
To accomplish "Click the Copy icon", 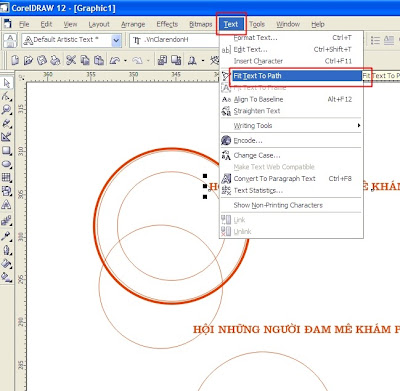I will (85, 60).
